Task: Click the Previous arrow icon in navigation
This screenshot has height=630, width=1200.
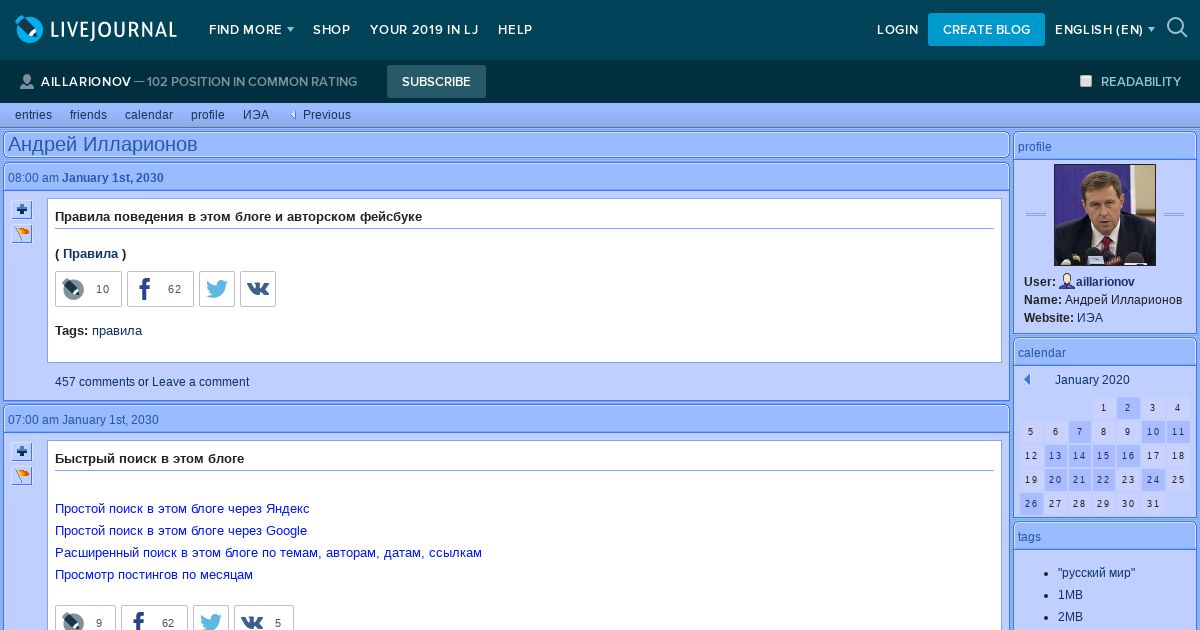Action: coord(294,115)
